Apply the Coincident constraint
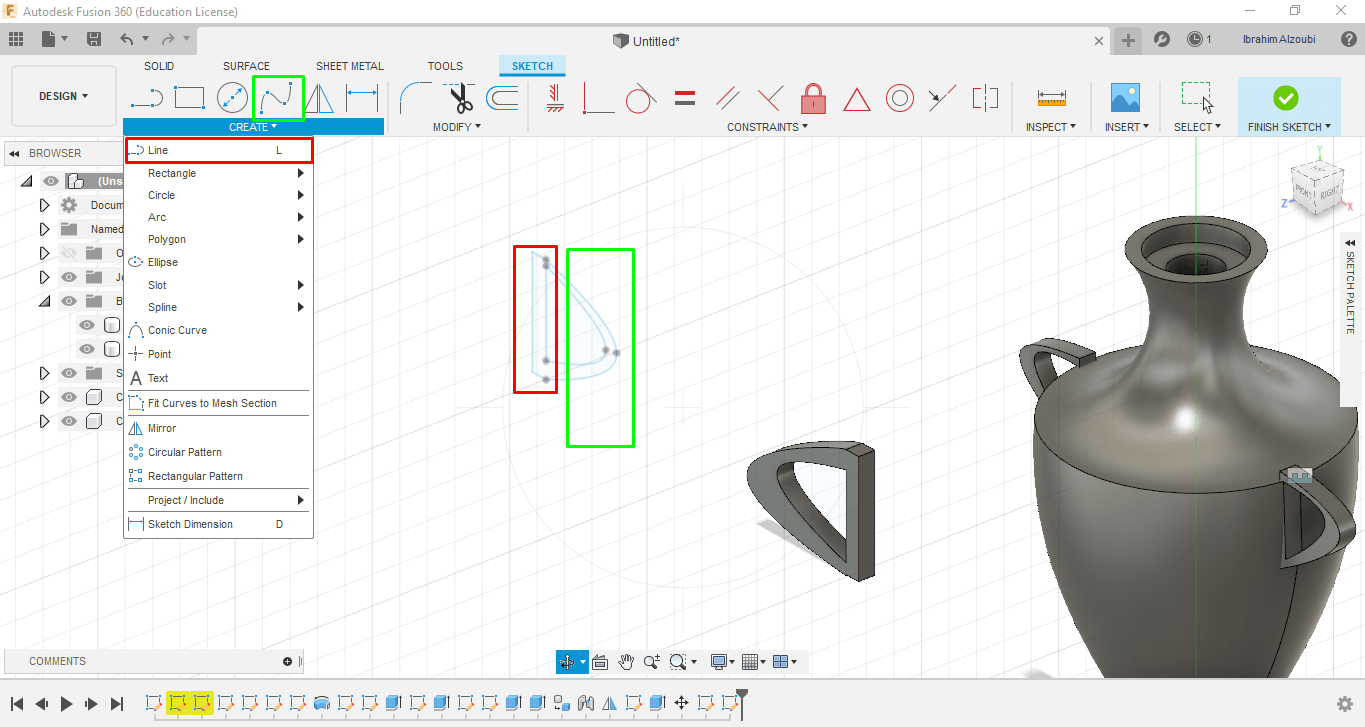 click(598, 98)
